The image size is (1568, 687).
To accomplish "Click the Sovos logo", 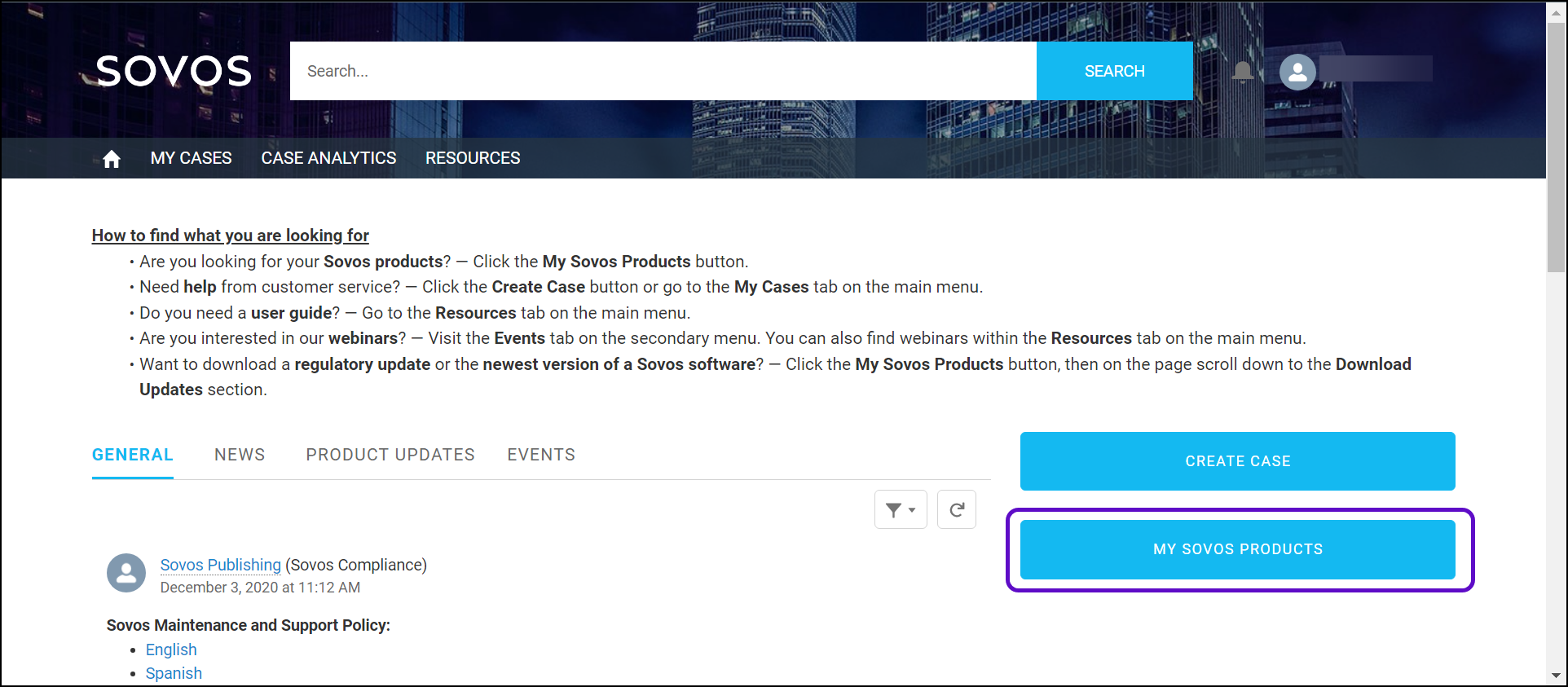I will (x=174, y=72).
